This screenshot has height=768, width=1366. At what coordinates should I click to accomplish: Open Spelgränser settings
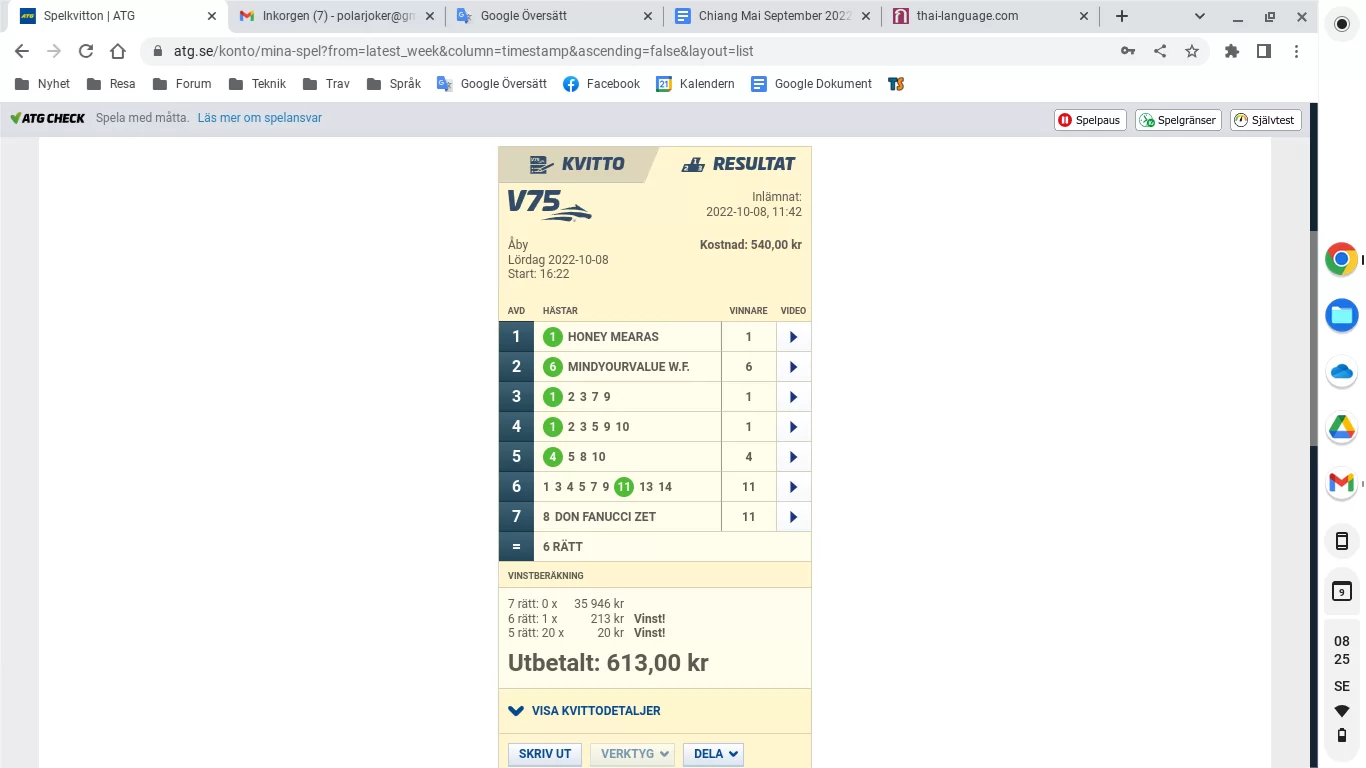pyautogui.click(x=1178, y=120)
